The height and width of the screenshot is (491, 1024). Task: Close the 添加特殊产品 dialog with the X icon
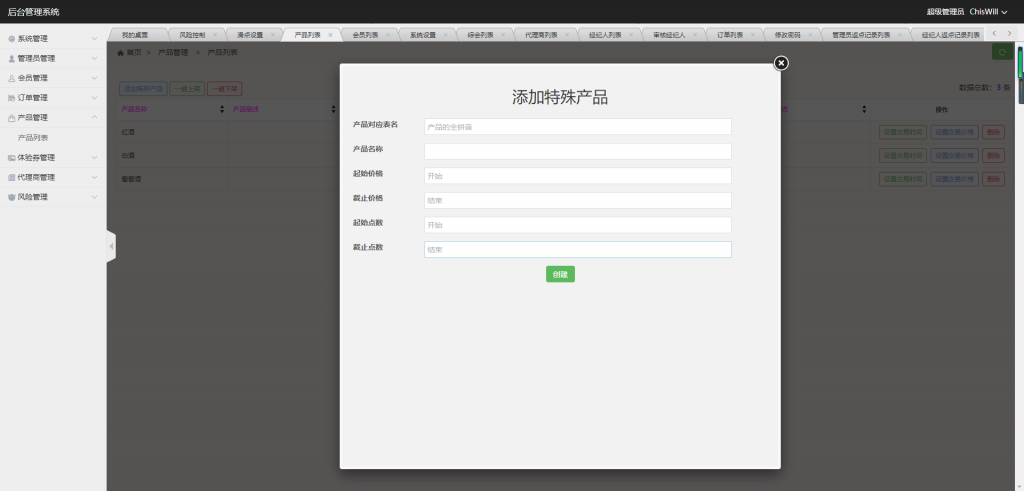781,63
